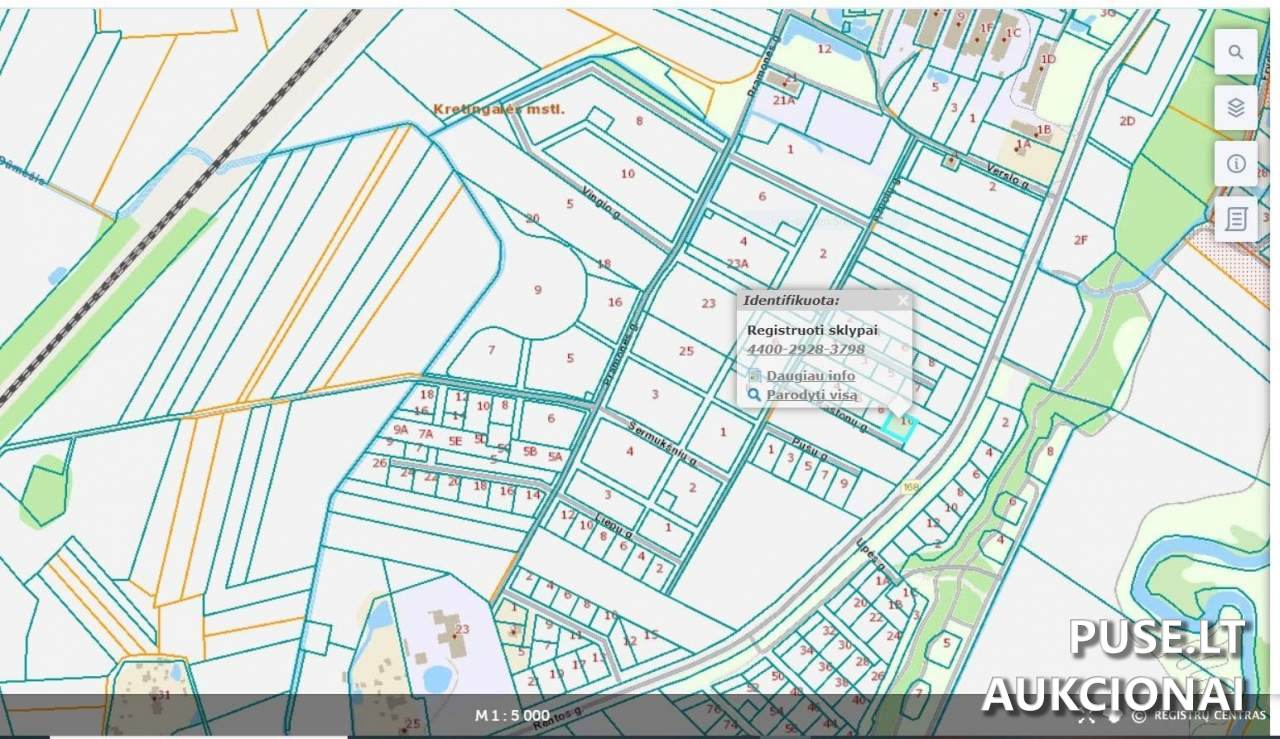
Task: Open the information tool button
Action: [x=1236, y=164]
